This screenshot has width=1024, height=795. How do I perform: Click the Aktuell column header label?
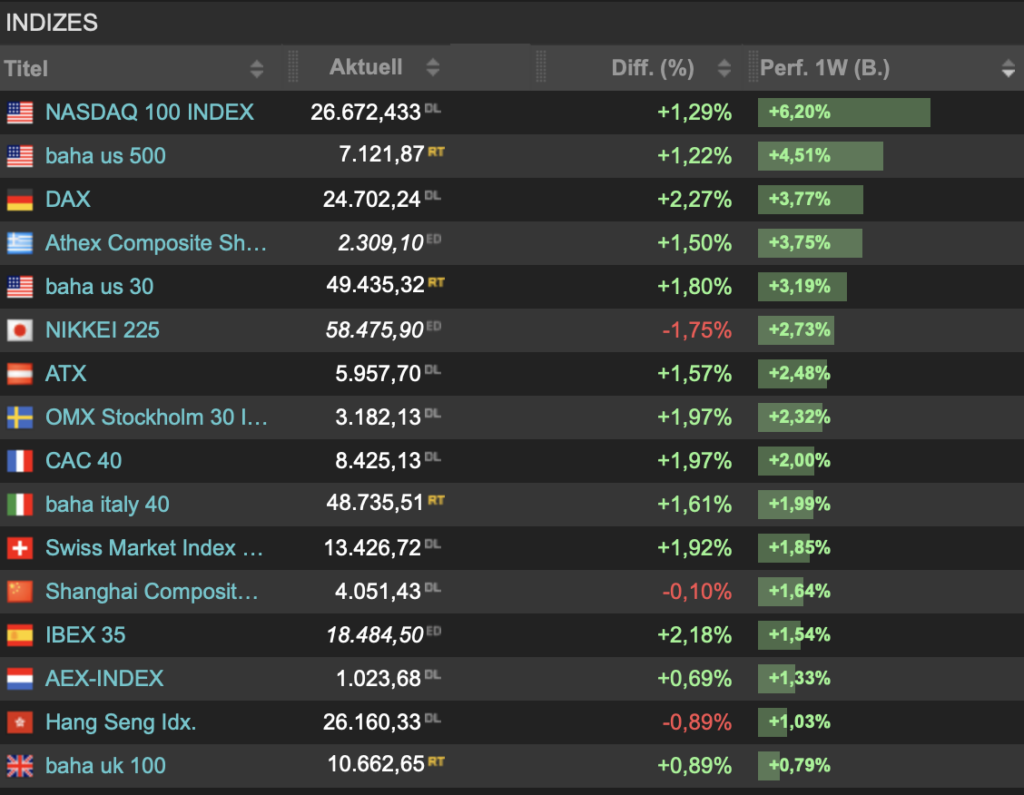click(x=366, y=68)
